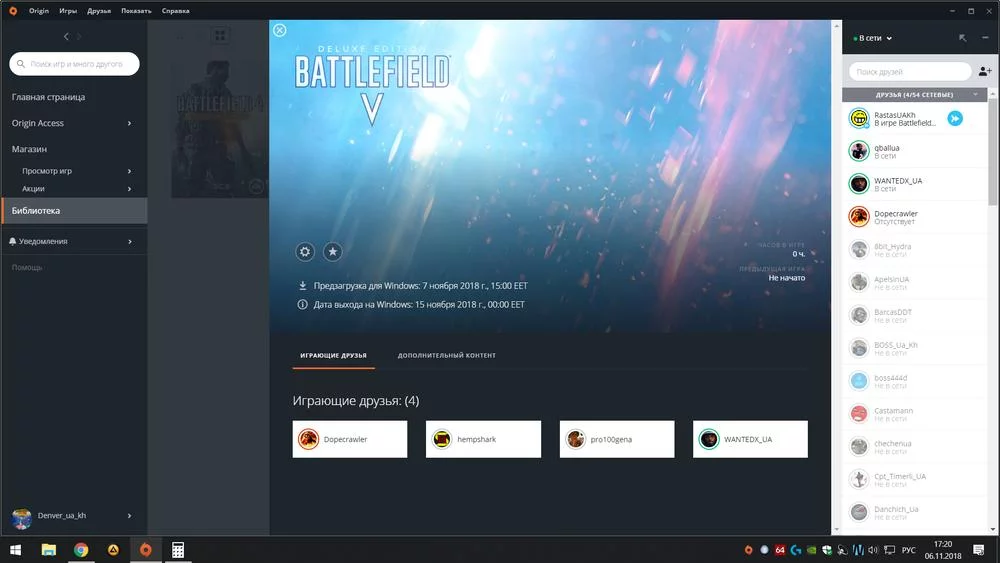This screenshot has width=1000, height=563.
Task: Open the online status dropdown В сети
Action: pyautogui.click(x=872, y=38)
